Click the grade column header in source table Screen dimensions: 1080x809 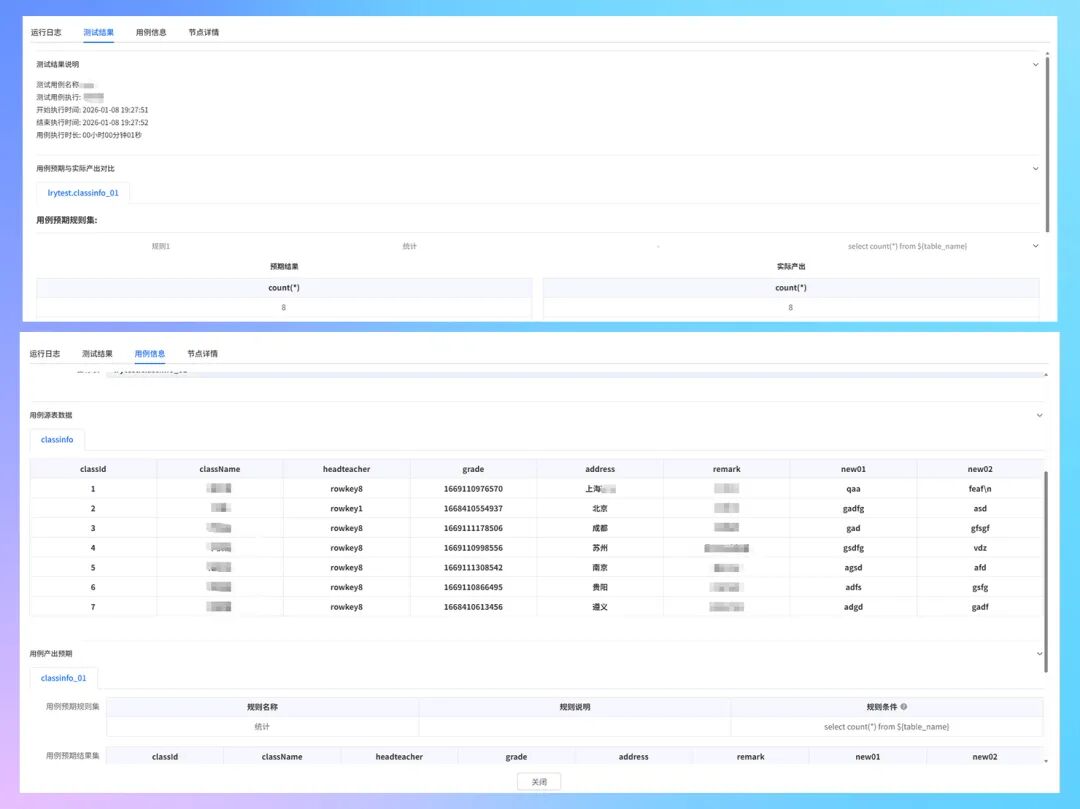pyautogui.click(x=473, y=469)
